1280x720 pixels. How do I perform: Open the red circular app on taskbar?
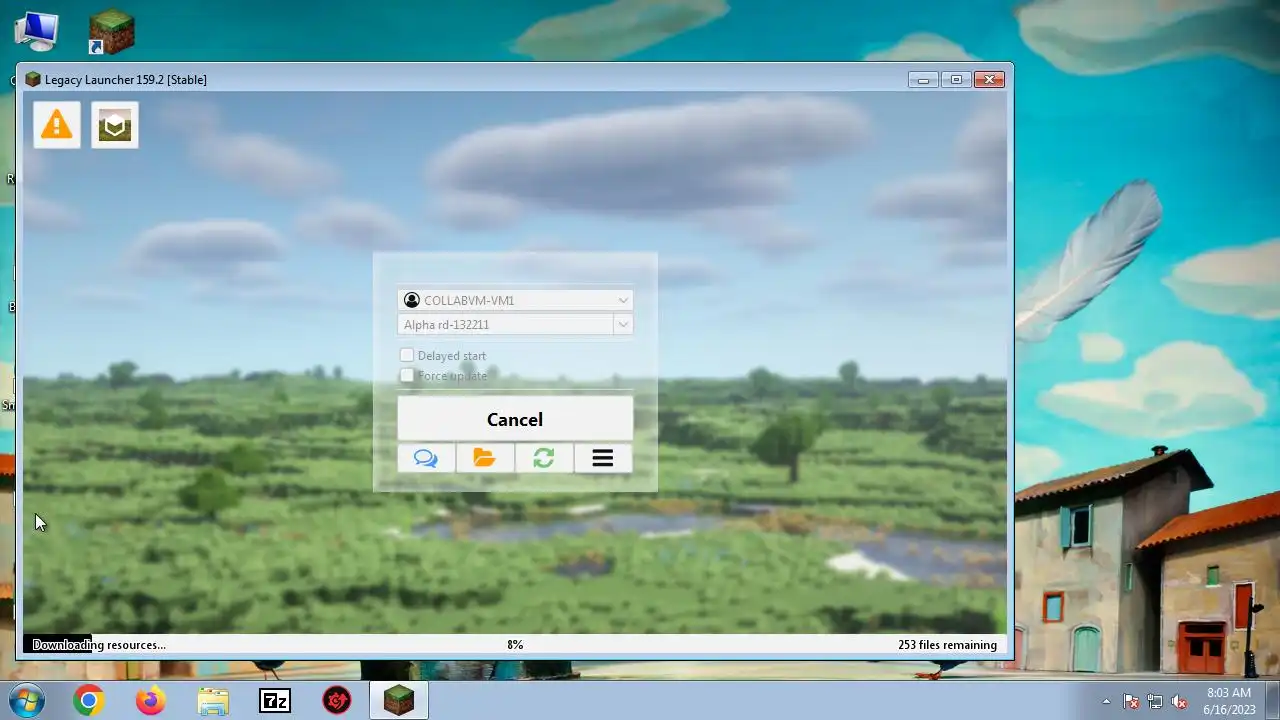pyautogui.click(x=337, y=701)
